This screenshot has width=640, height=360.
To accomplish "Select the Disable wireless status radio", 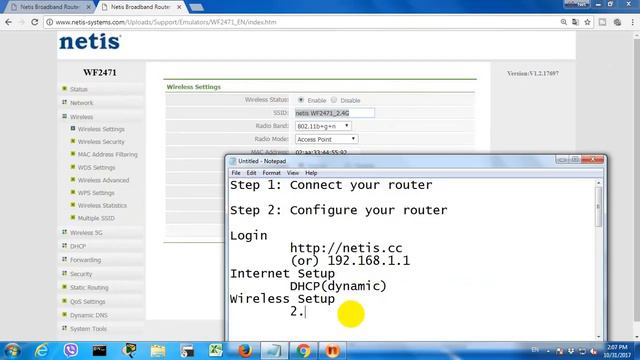I will pyautogui.click(x=334, y=100).
